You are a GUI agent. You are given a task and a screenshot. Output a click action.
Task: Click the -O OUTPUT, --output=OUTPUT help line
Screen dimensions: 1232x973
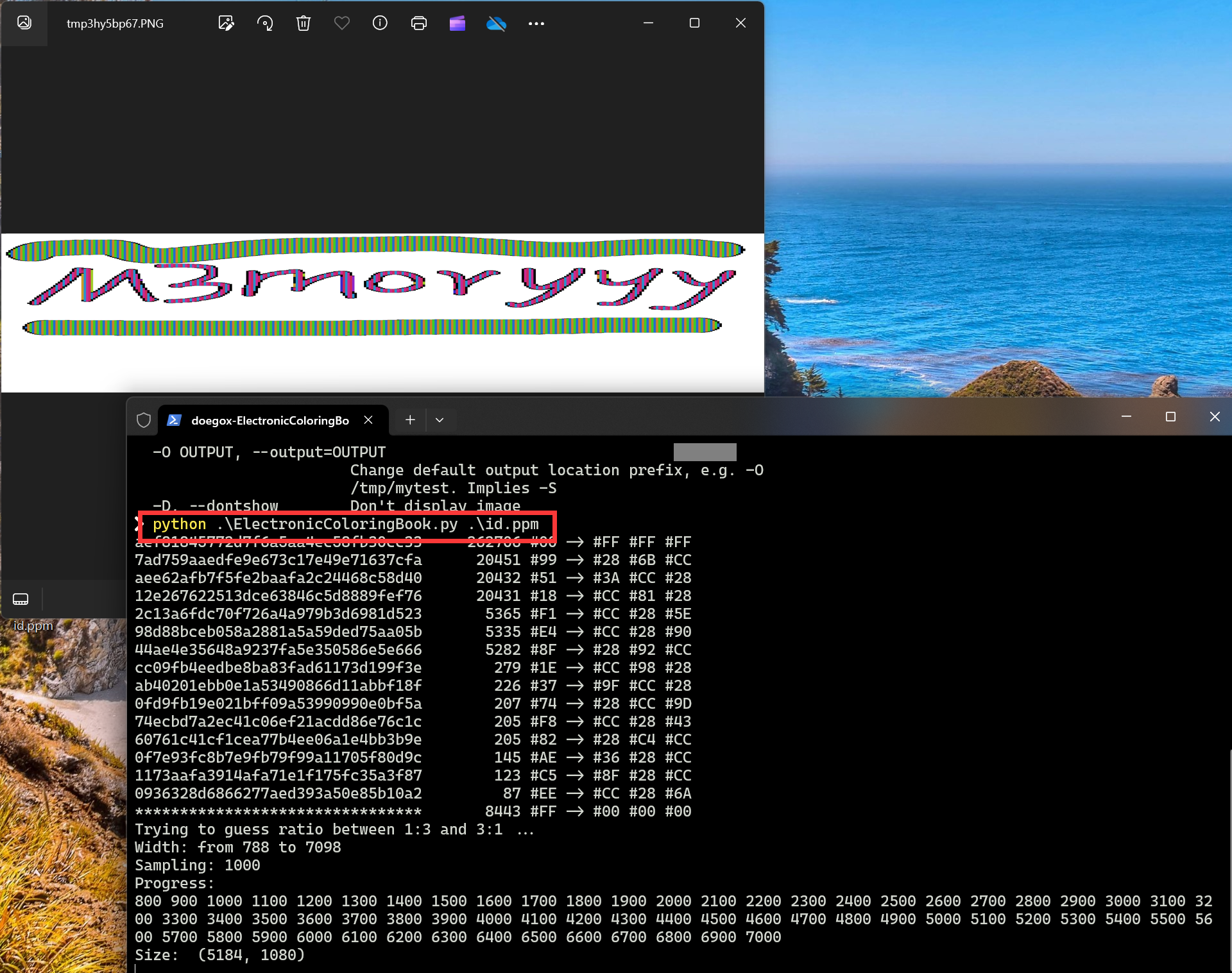269,452
